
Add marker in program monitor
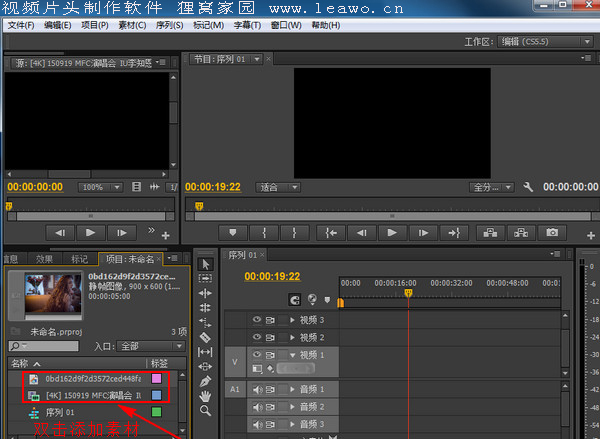pos(233,232)
